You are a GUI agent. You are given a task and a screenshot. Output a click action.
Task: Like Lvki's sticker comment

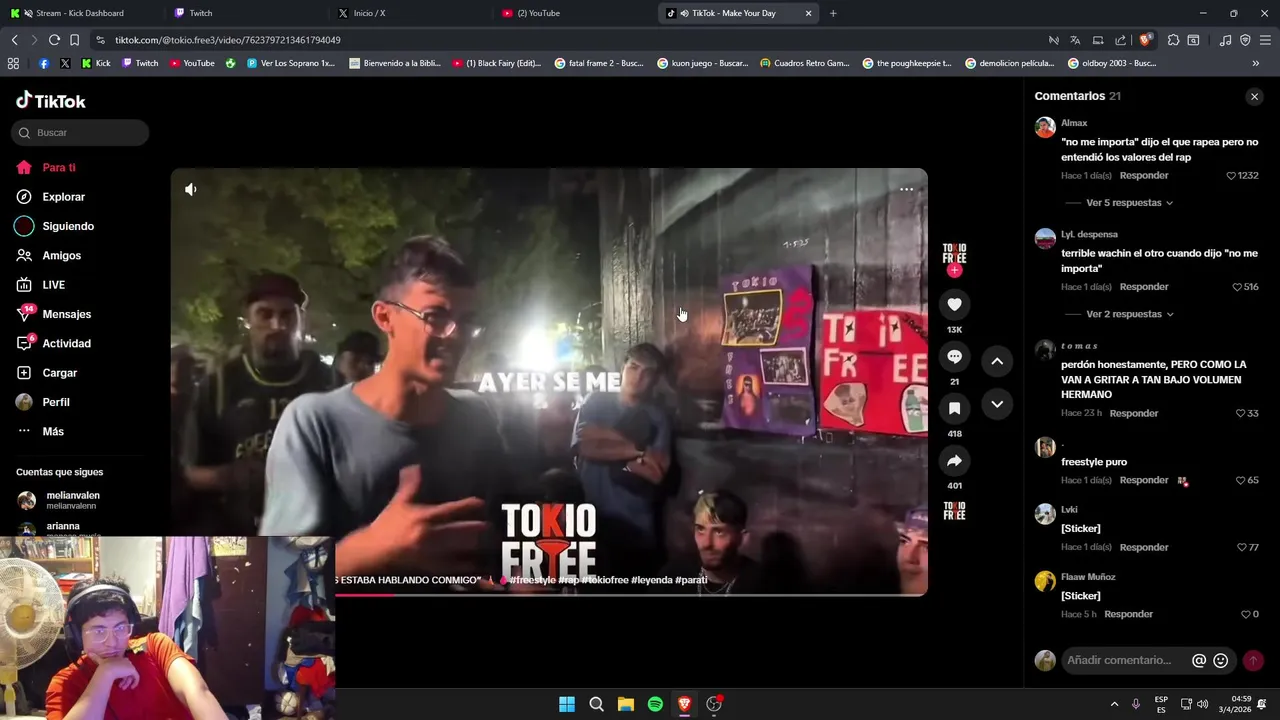1242,547
